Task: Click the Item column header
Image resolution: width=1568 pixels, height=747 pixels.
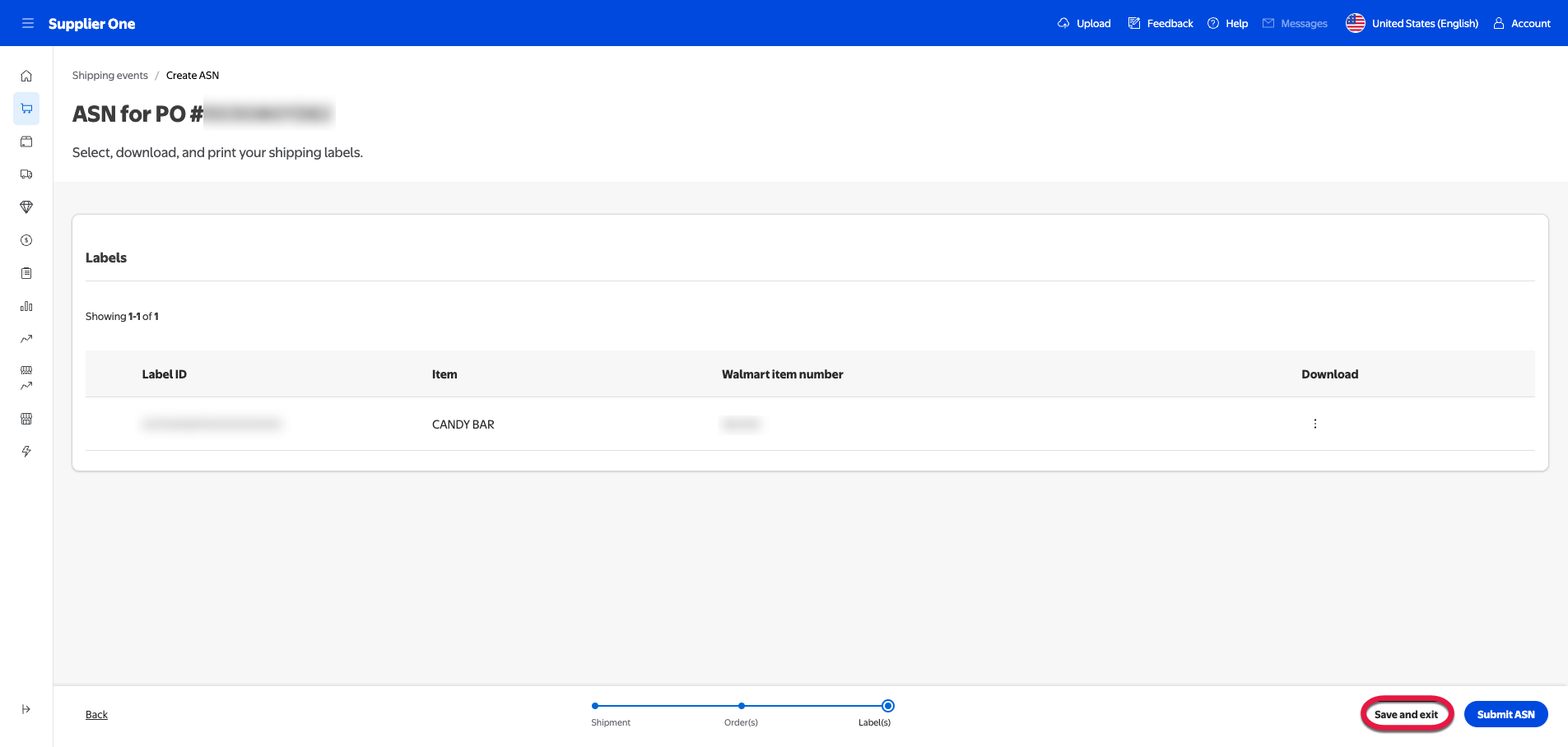Action: (444, 374)
